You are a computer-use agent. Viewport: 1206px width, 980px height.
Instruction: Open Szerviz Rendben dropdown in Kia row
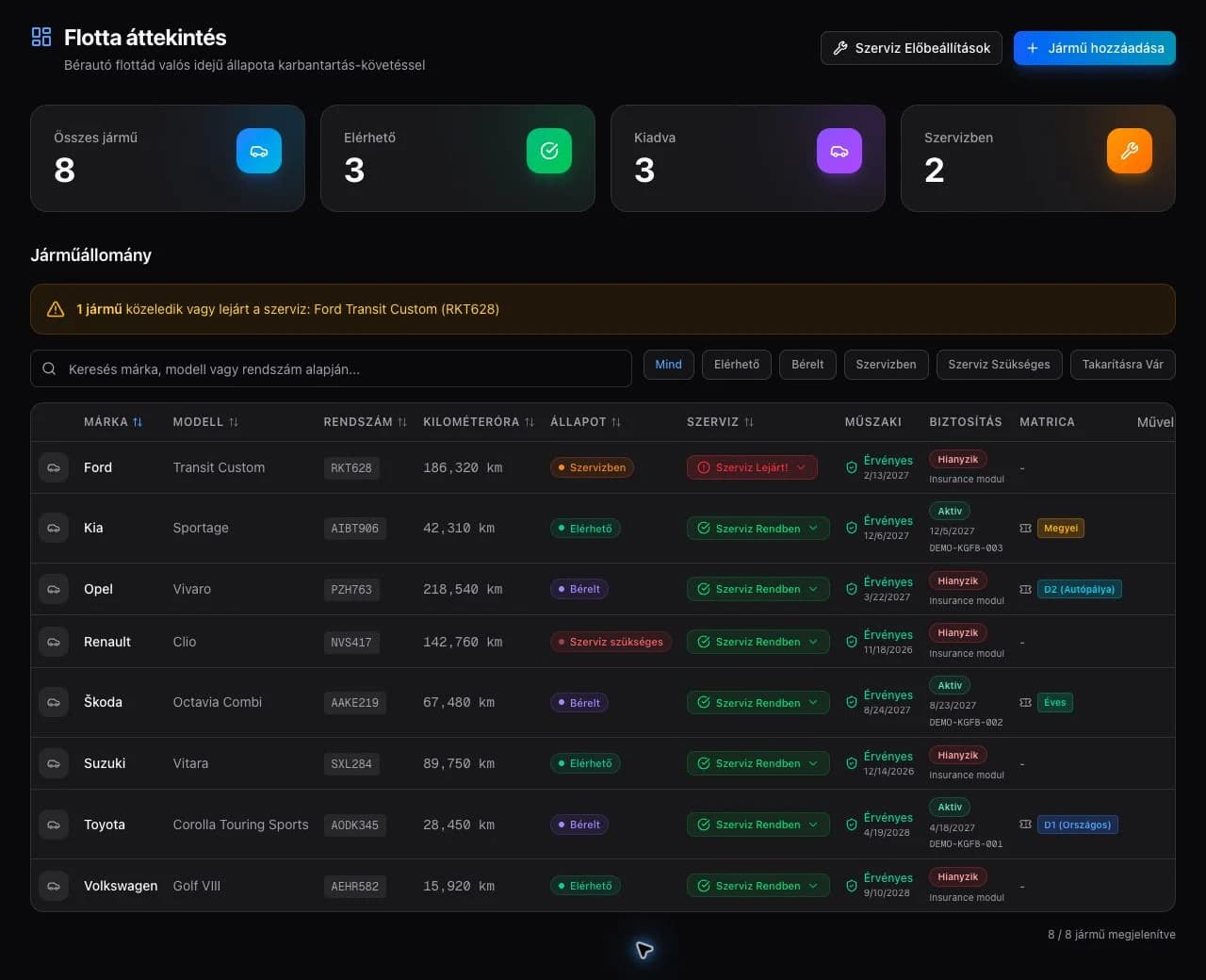coord(758,529)
